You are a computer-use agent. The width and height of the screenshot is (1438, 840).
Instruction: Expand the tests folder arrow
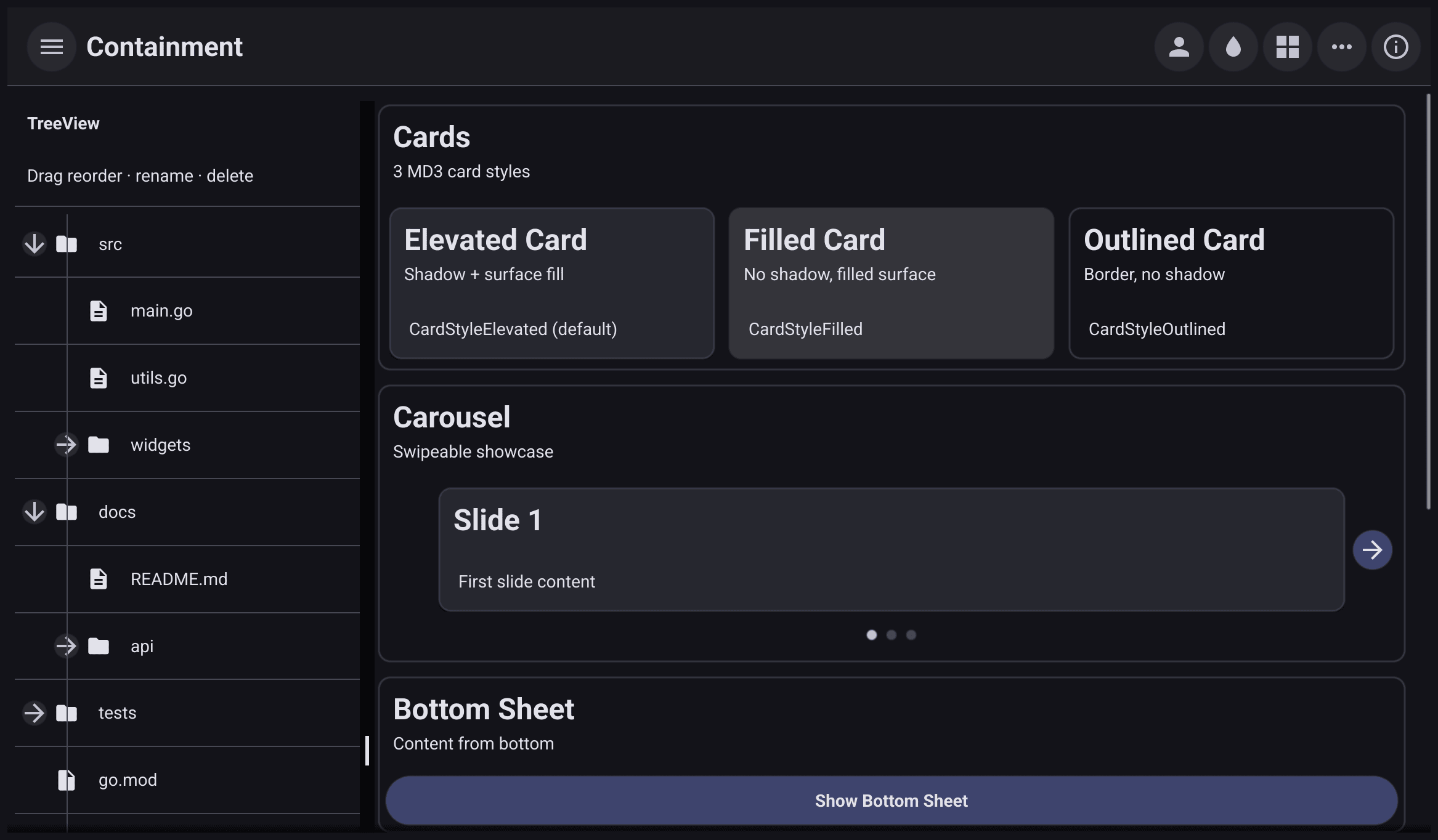point(35,713)
